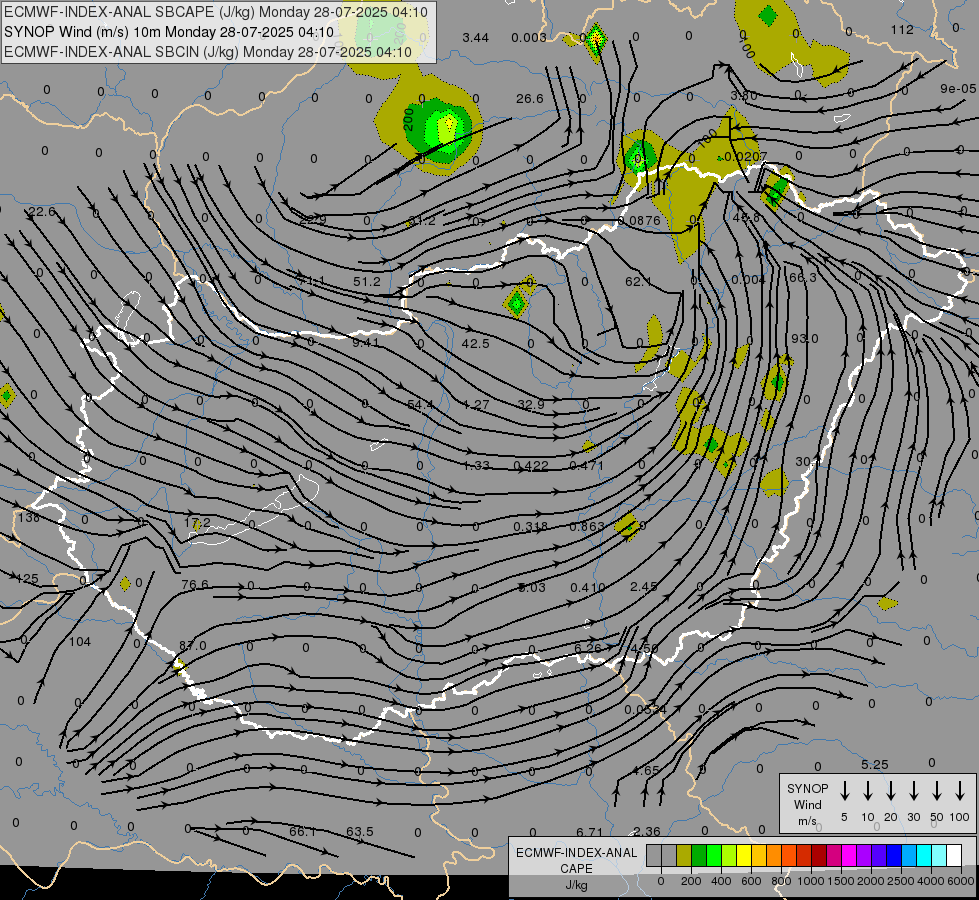979x900 pixels.
Task: Click the 5 m/s wind legend arrow
Action: (845, 791)
